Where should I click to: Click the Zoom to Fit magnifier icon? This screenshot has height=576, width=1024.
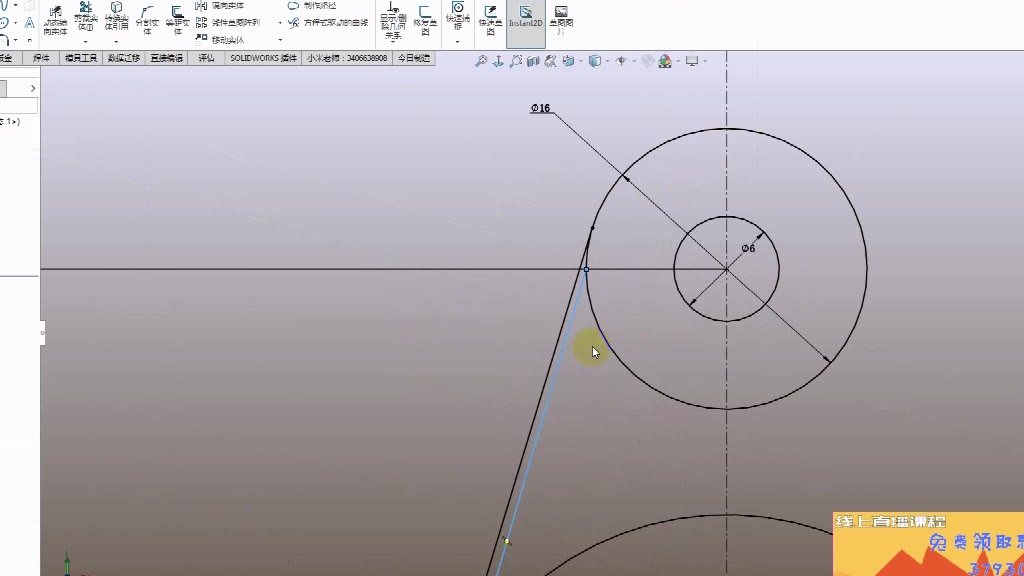pos(481,61)
